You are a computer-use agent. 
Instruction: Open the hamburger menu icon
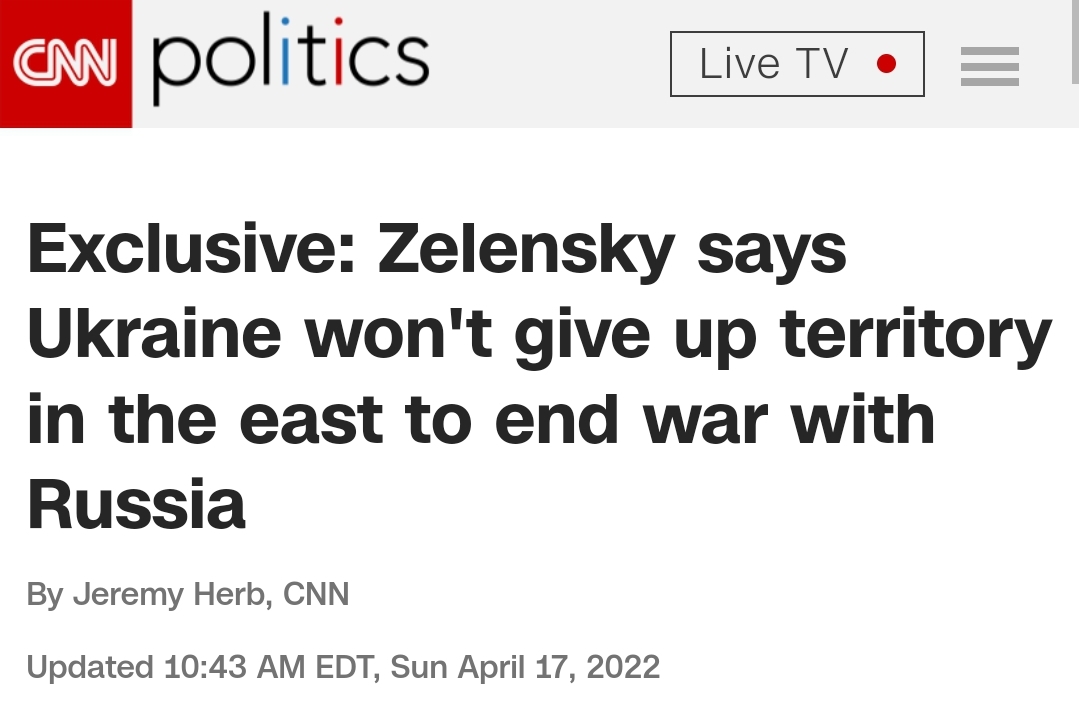[990, 66]
